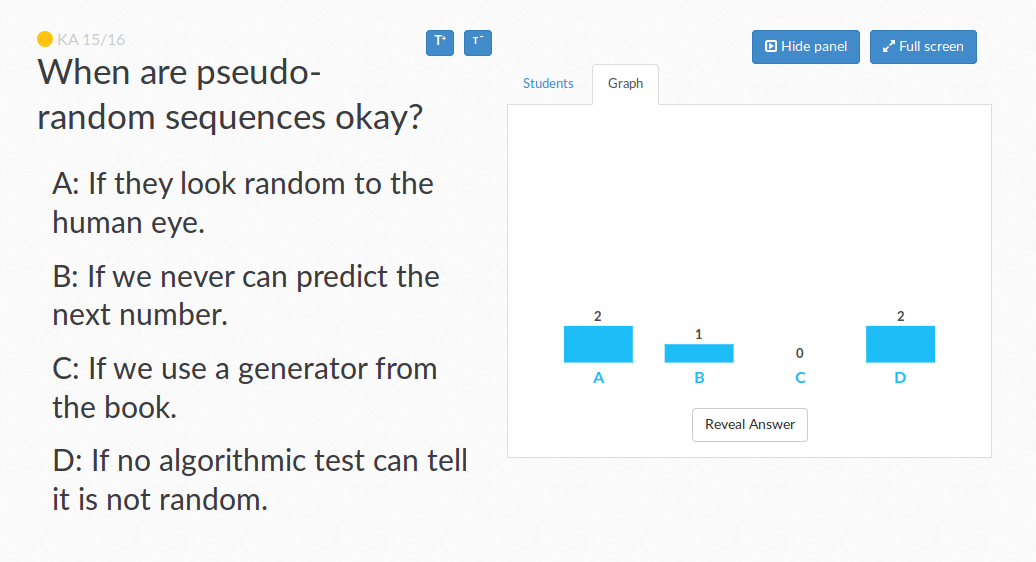1036x562 pixels.
Task: Click the question title about pseudo-random sequences
Action: click(230, 94)
